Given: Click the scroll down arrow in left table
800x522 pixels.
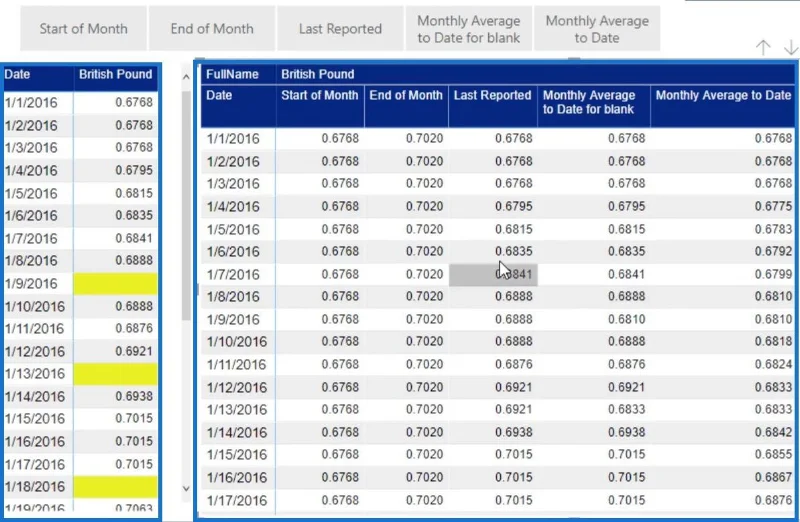Looking at the screenshot, I should (x=186, y=488).
